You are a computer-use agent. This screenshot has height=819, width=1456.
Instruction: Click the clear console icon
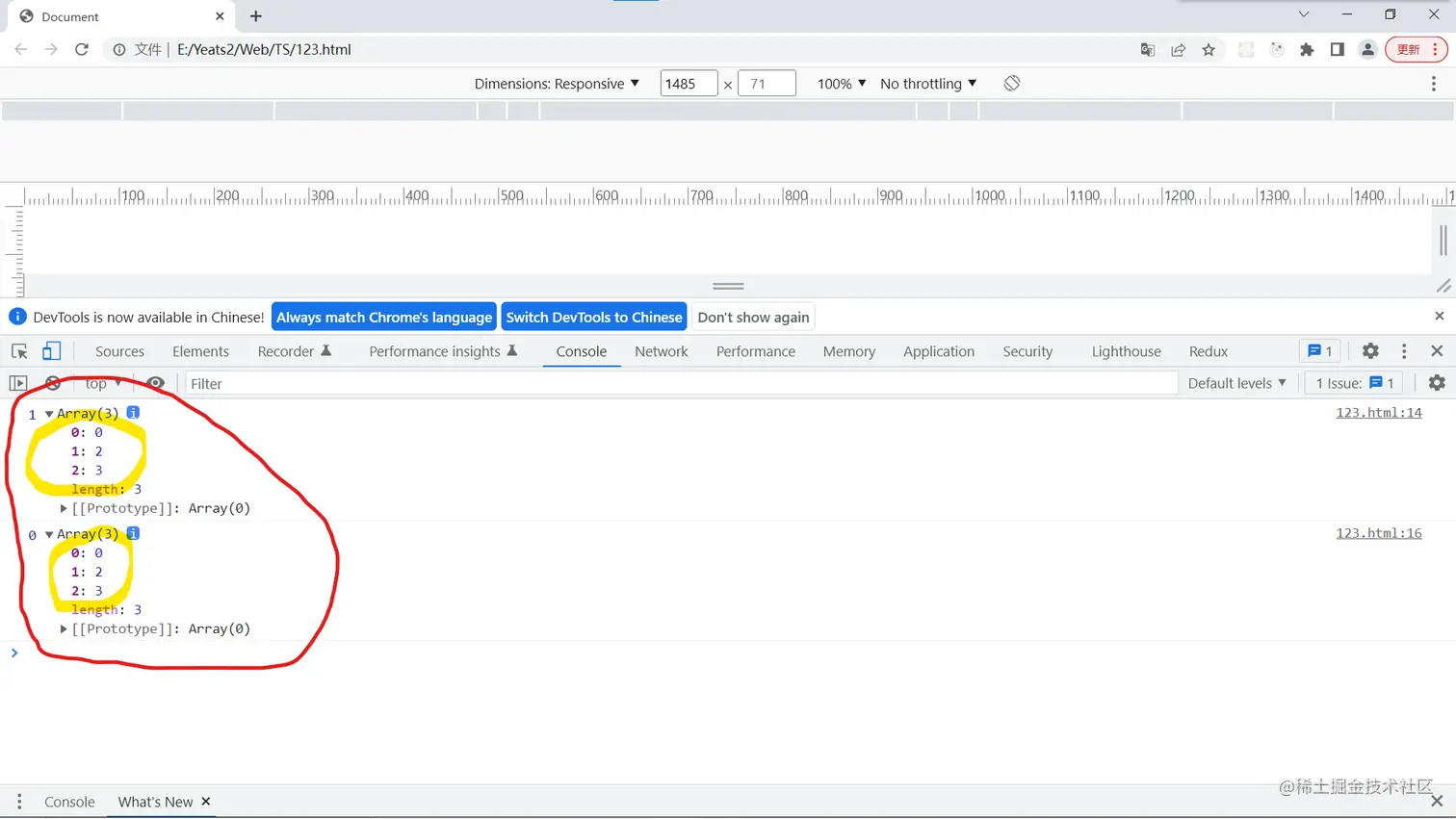pos(53,383)
